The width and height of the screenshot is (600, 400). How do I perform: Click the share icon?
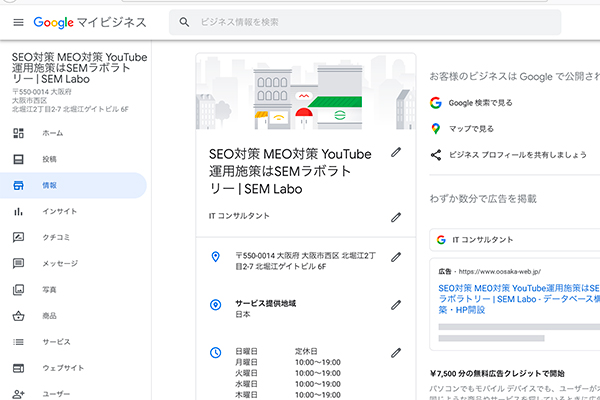tap(436, 155)
